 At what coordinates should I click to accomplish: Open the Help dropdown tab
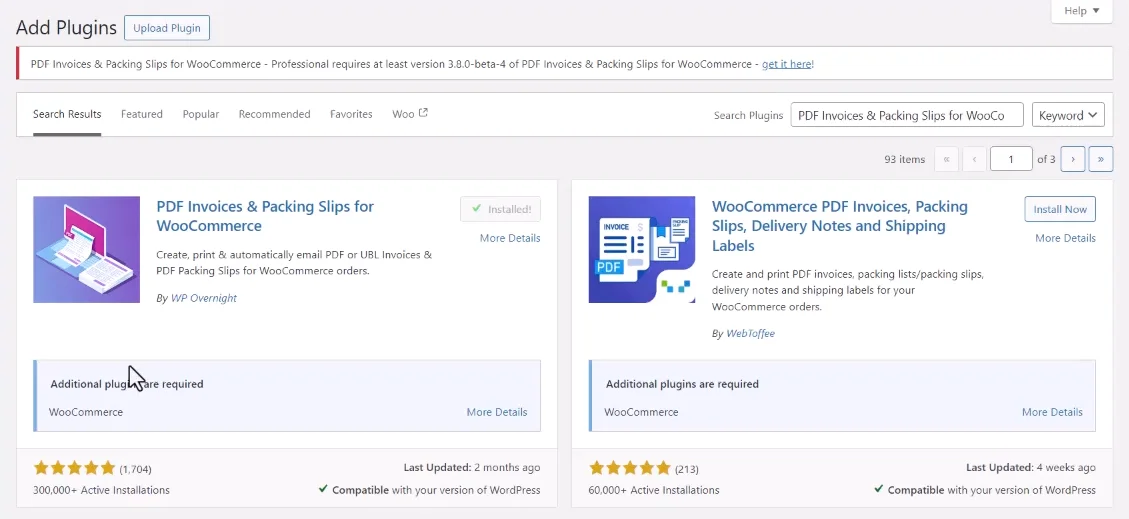(x=1081, y=11)
